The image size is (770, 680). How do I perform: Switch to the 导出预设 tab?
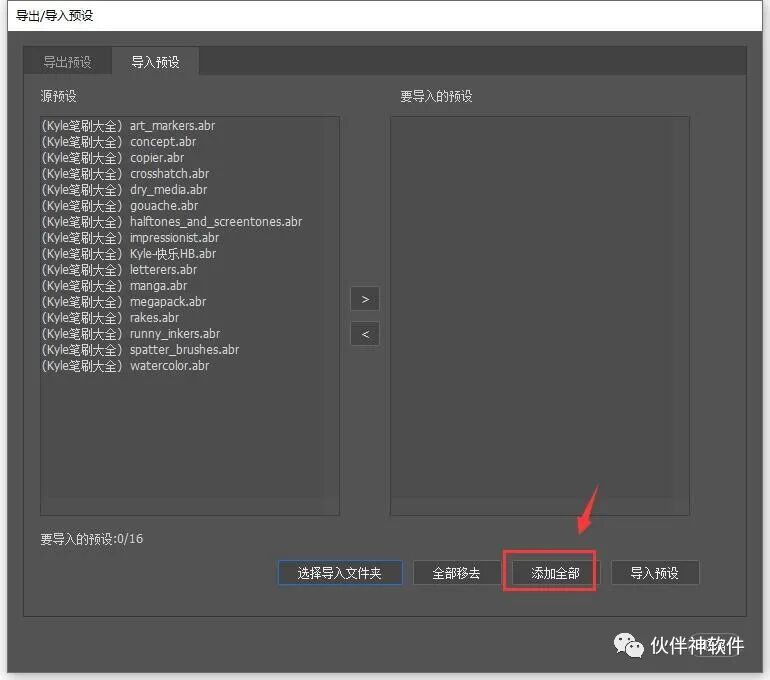click(x=68, y=62)
